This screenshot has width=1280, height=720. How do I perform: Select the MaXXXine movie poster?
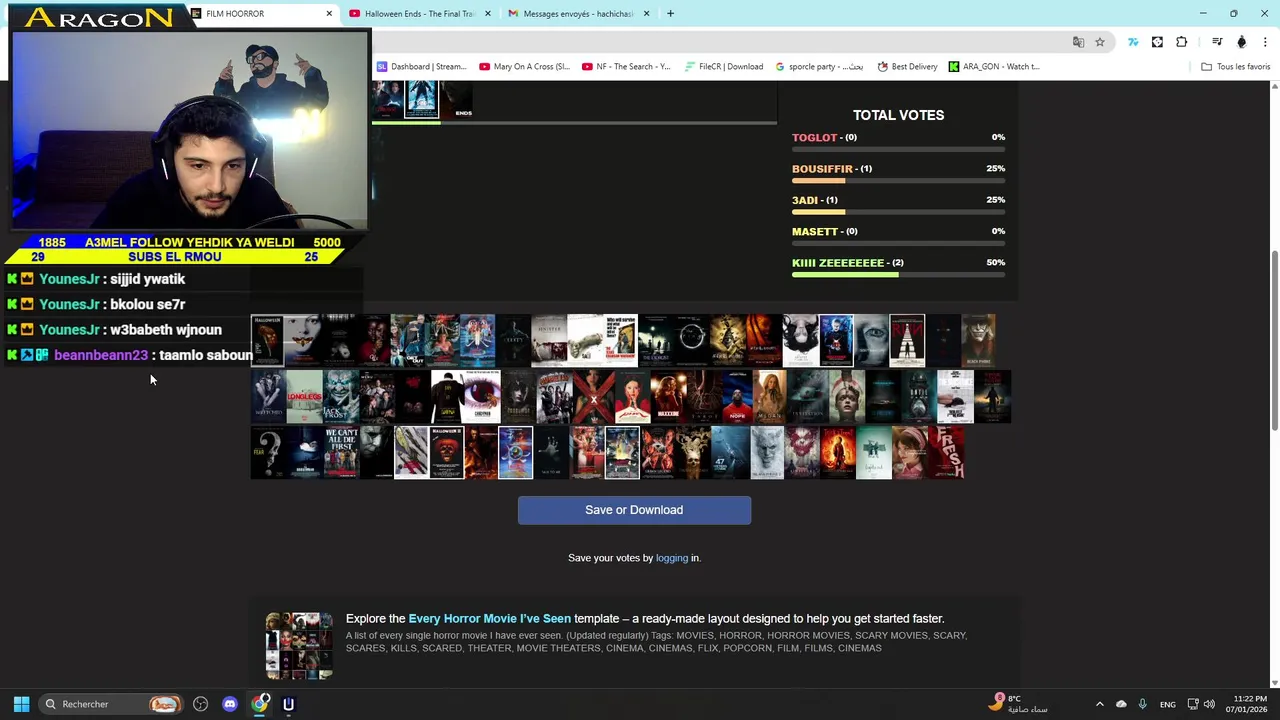click(x=668, y=397)
